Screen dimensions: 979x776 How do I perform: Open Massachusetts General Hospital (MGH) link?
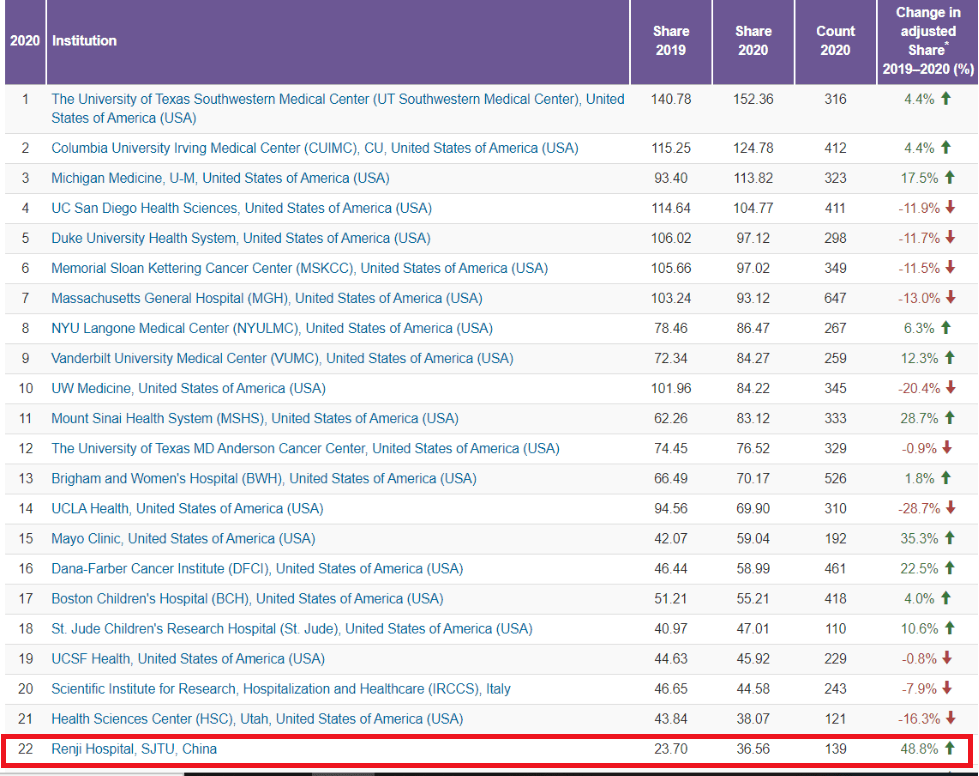(266, 298)
